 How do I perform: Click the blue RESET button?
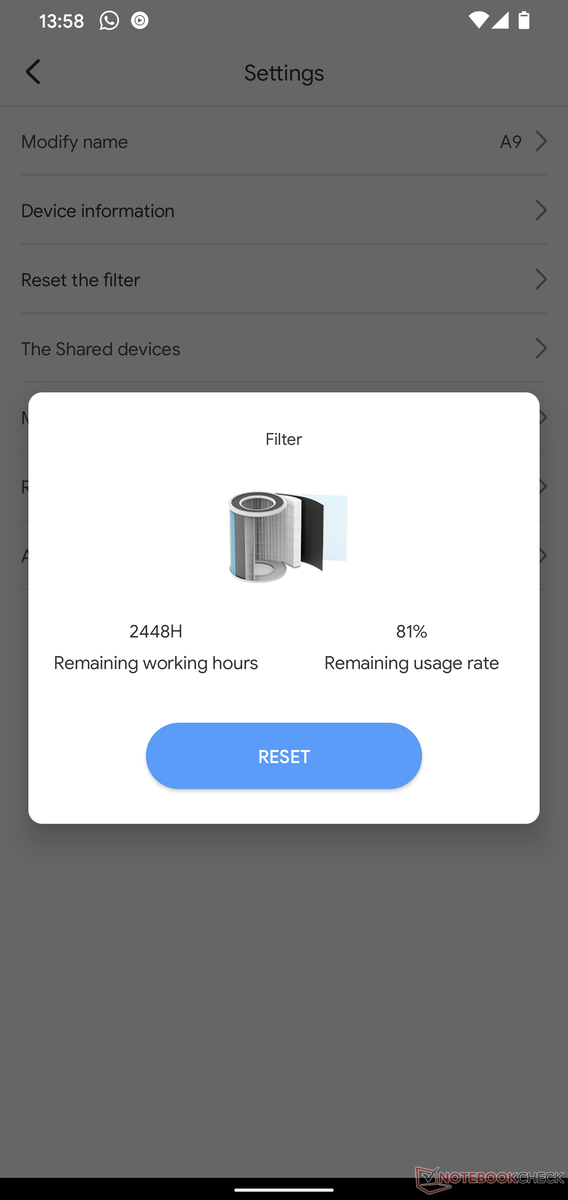[x=284, y=756]
